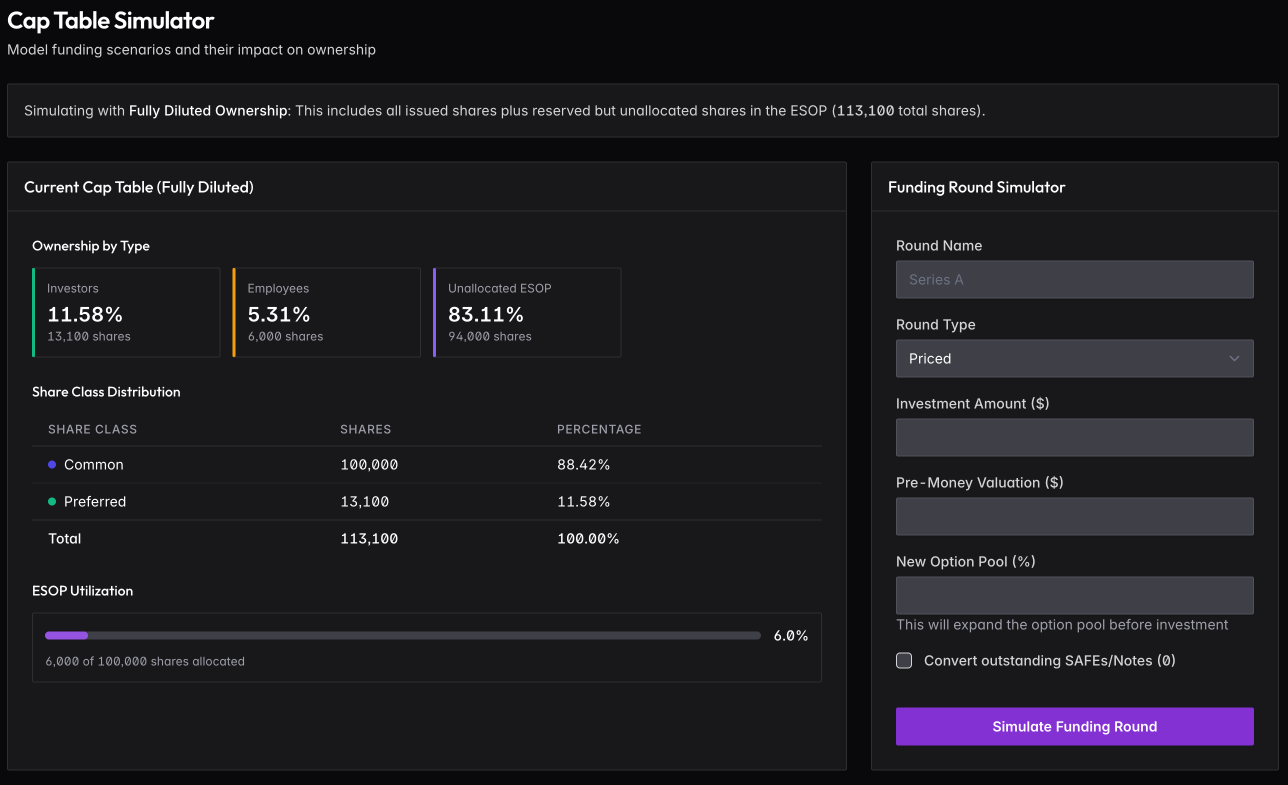
Task: Click the Percentage column header
Action: pos(599,429)
